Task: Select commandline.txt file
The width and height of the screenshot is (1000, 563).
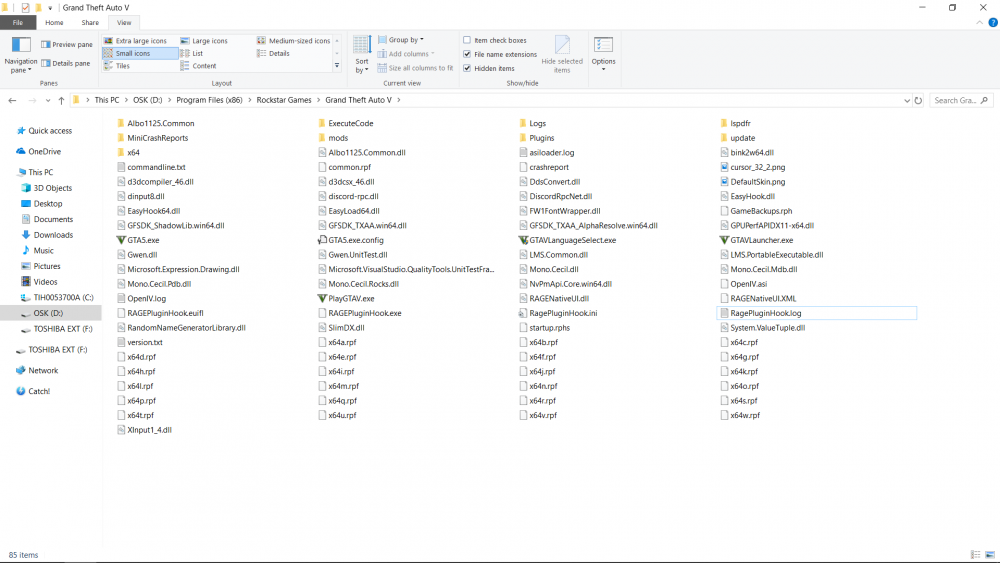Action: click(x=151, y=167)
